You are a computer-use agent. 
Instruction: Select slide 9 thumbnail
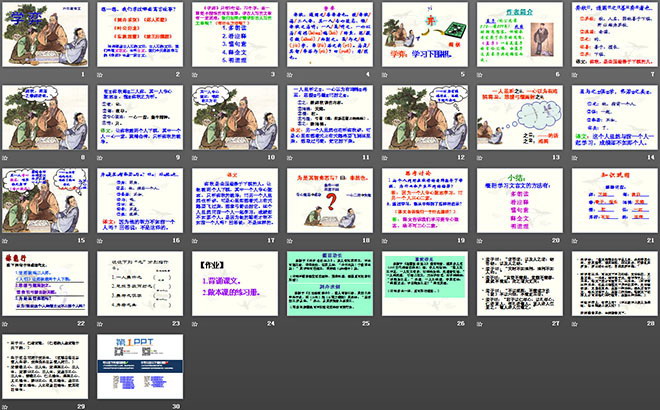point(140,117)
